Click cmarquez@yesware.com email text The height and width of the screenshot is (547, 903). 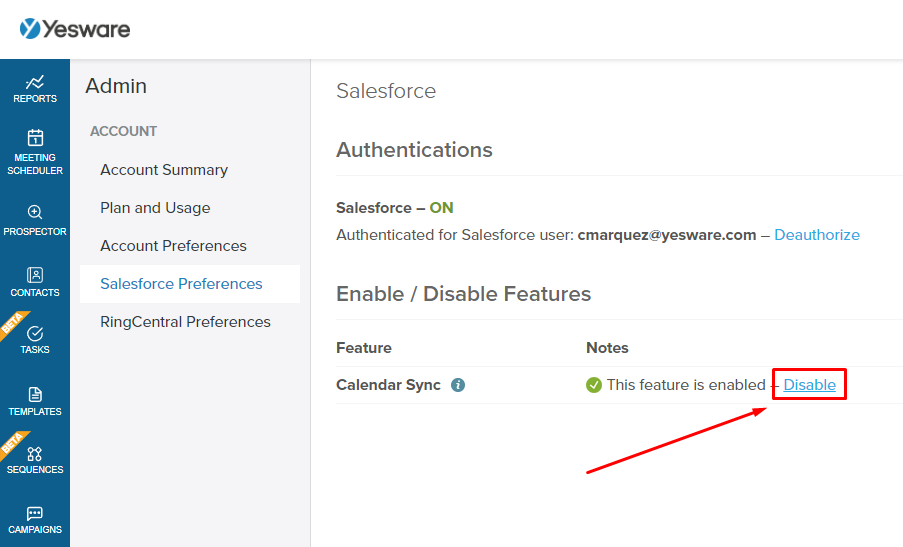tap(667, 235)
